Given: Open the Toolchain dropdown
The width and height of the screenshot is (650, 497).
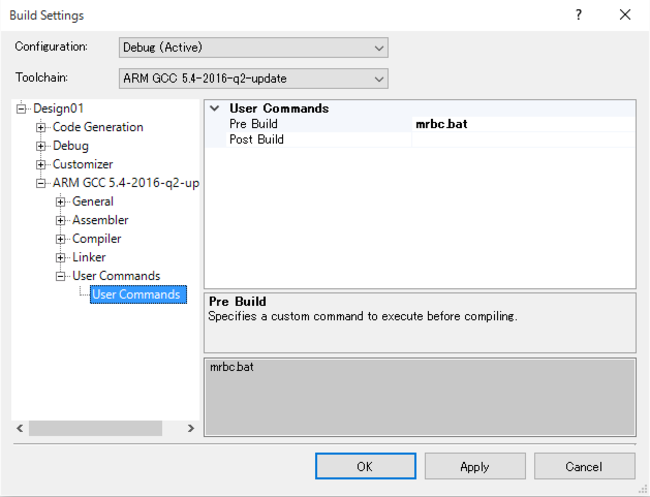Looking at the screenshot, I should [252, 78].
